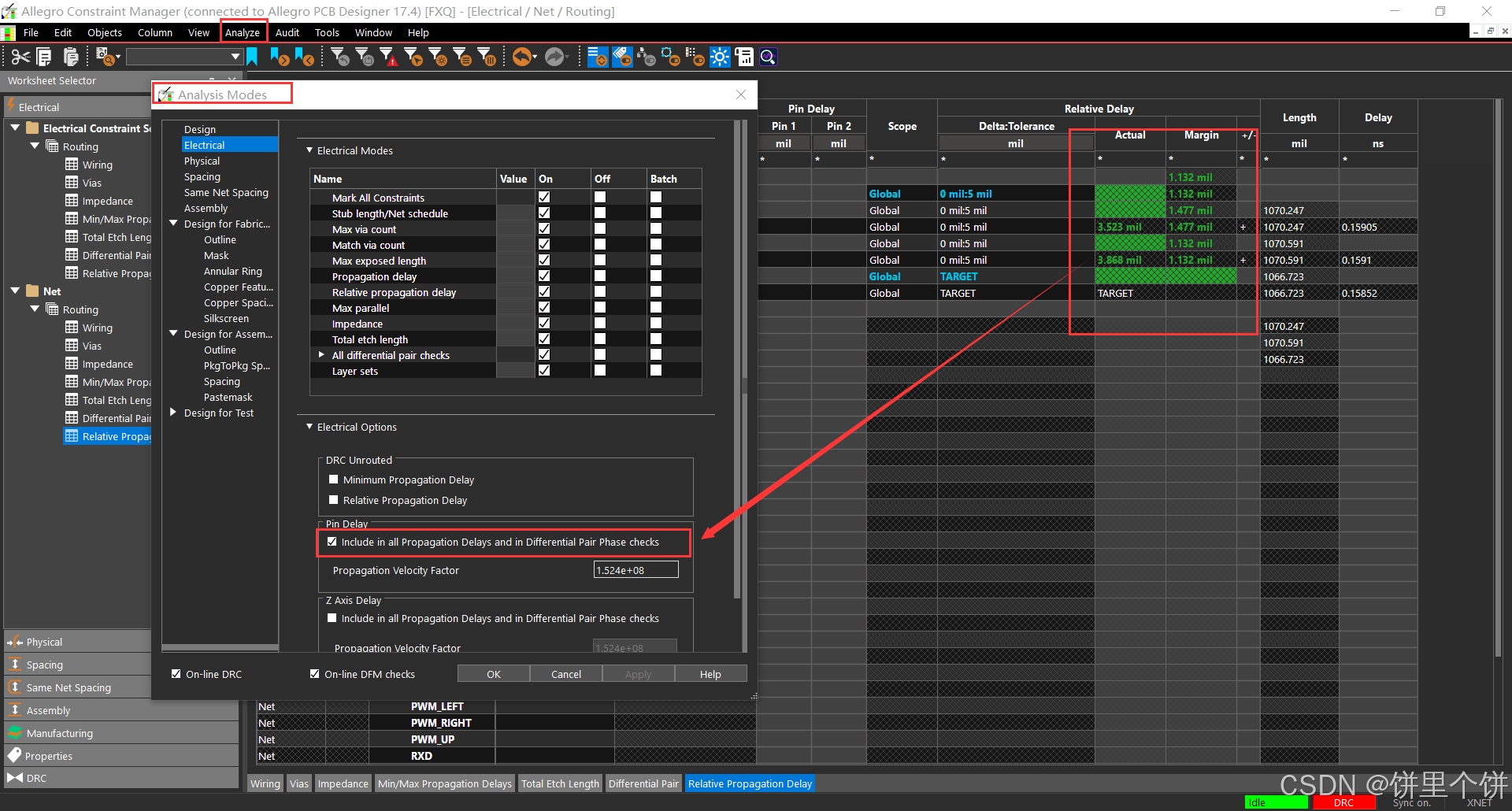Click the report sheet toolbar icon
Screen dimensions: 1512x811
tap(744, 57)
